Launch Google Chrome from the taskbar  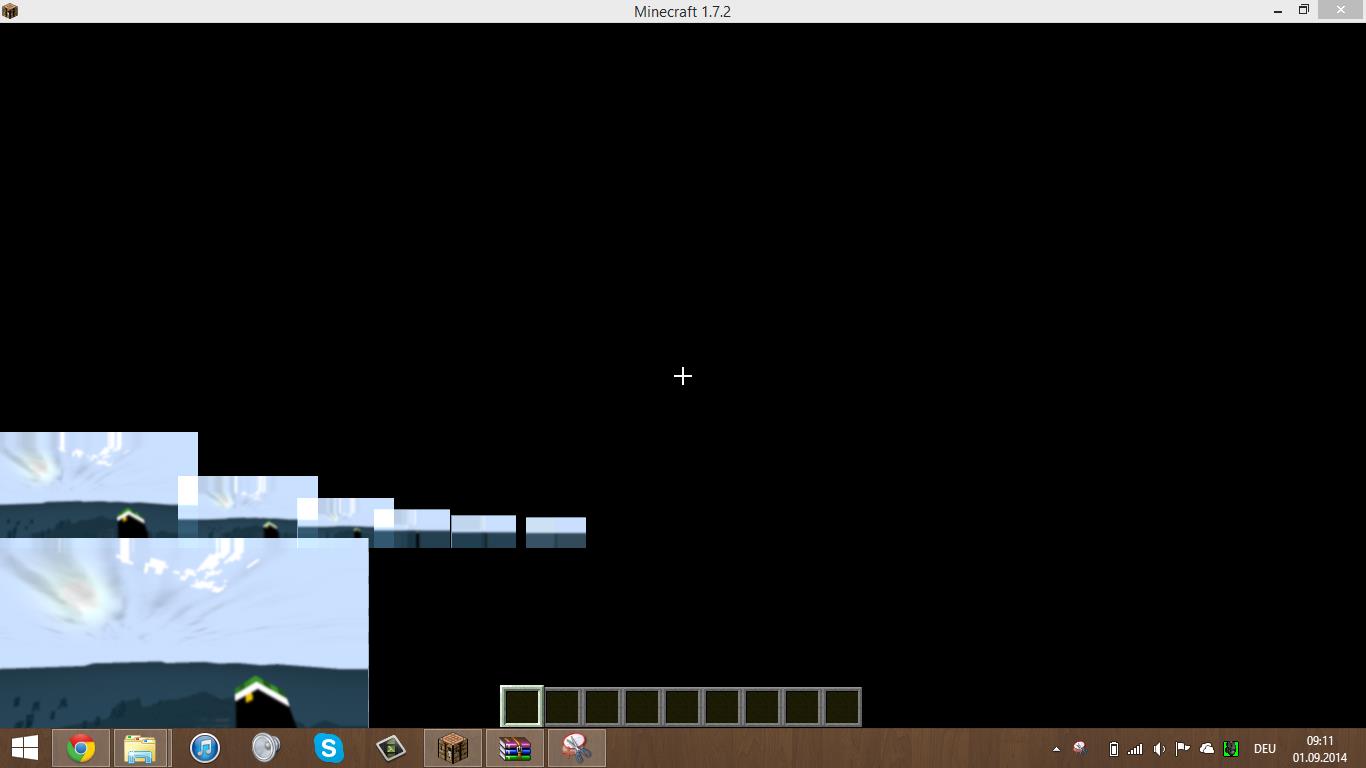pos(81,747)
